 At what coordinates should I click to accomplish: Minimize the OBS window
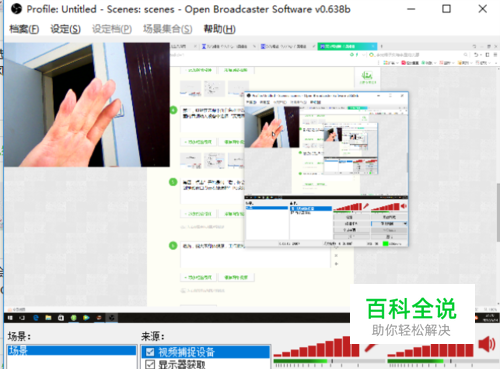click(411, 9)
